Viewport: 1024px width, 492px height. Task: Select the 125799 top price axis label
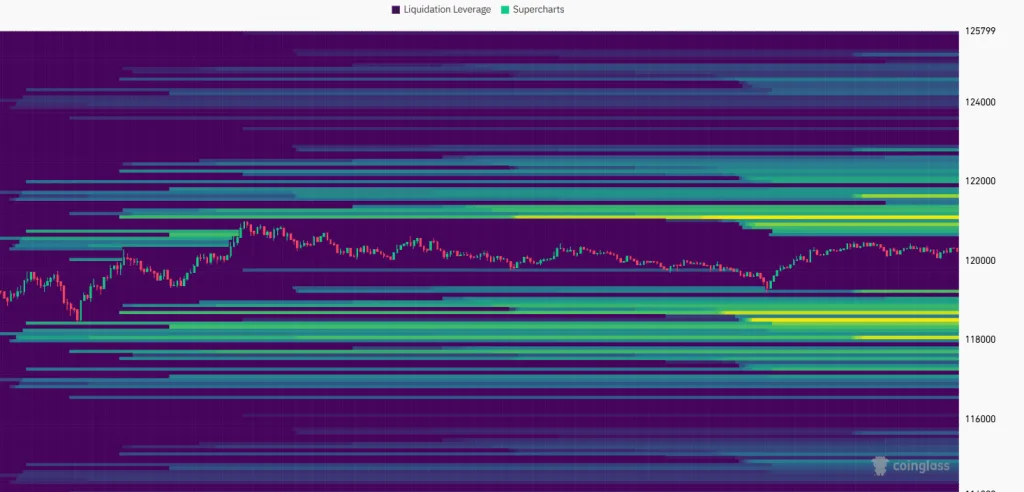(981, 31)
